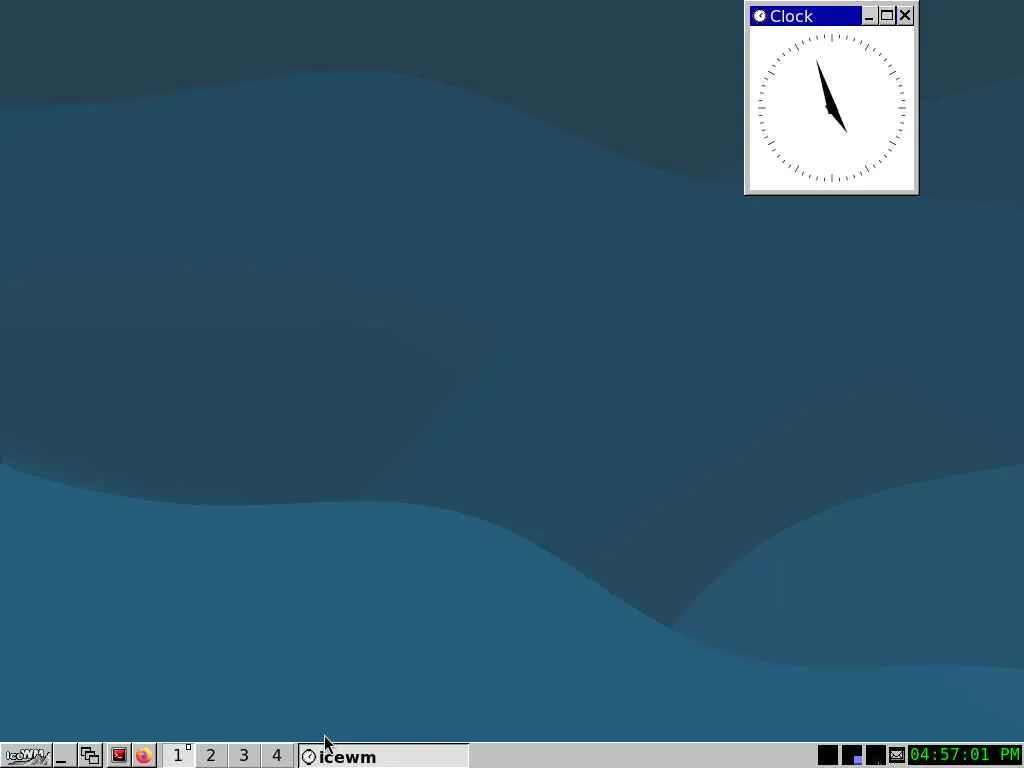Click the first black monitor in the tray
1024x768 pixels.
(827, 756)
